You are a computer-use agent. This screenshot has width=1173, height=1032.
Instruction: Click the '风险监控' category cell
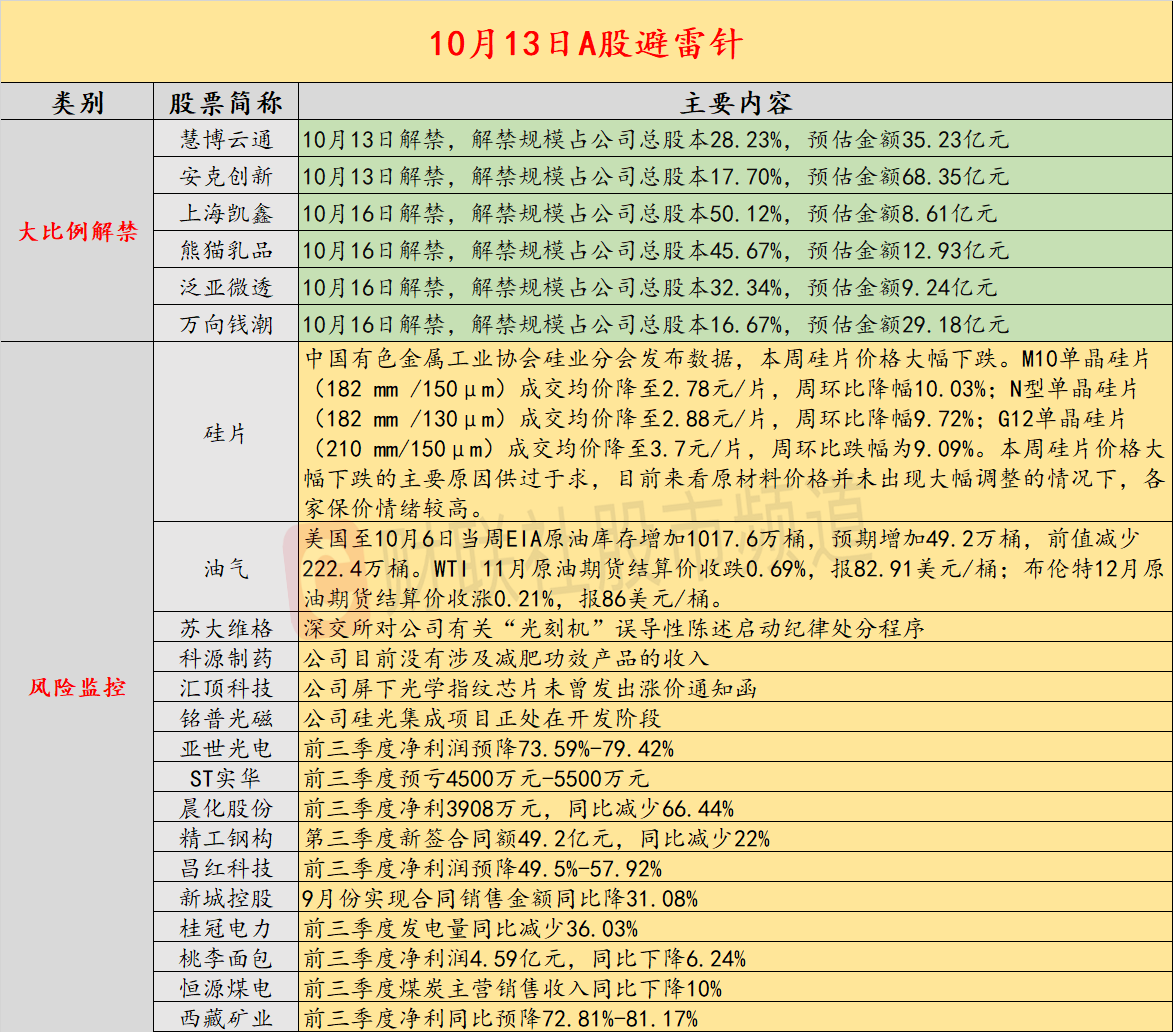click(x=77, y=687)
